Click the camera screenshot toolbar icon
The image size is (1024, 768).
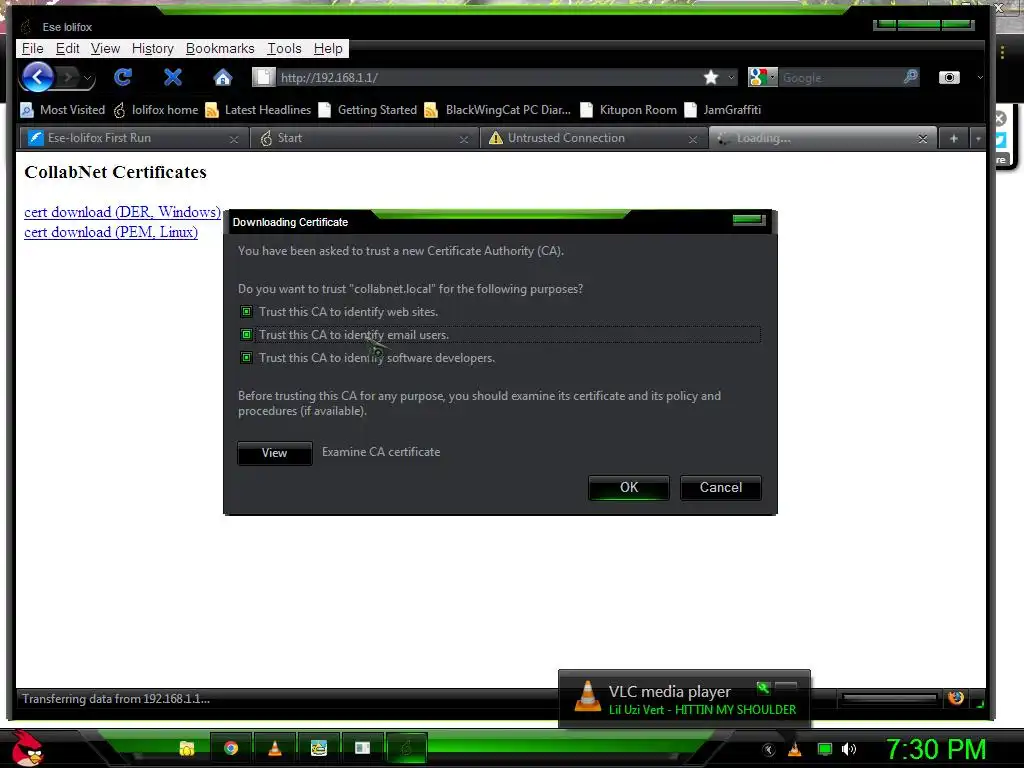[949, 78]
